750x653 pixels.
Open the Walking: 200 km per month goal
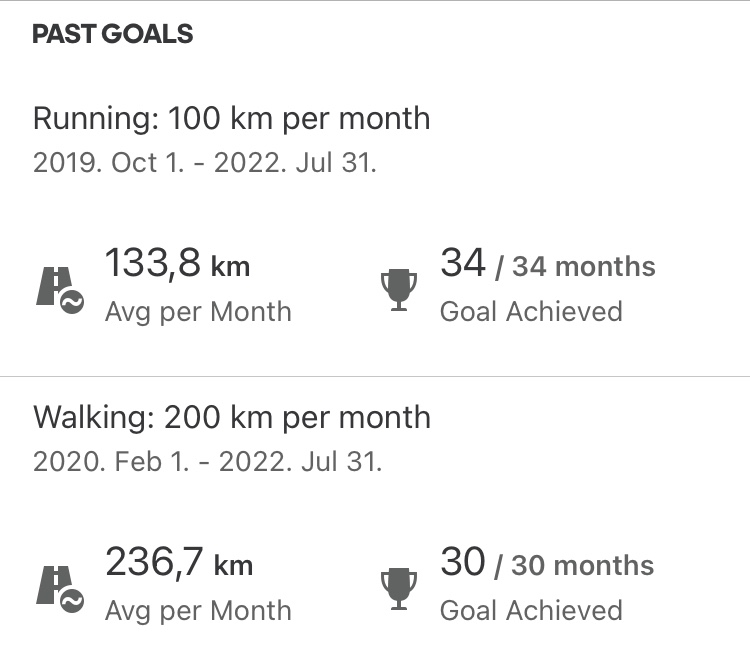point(231,417)
